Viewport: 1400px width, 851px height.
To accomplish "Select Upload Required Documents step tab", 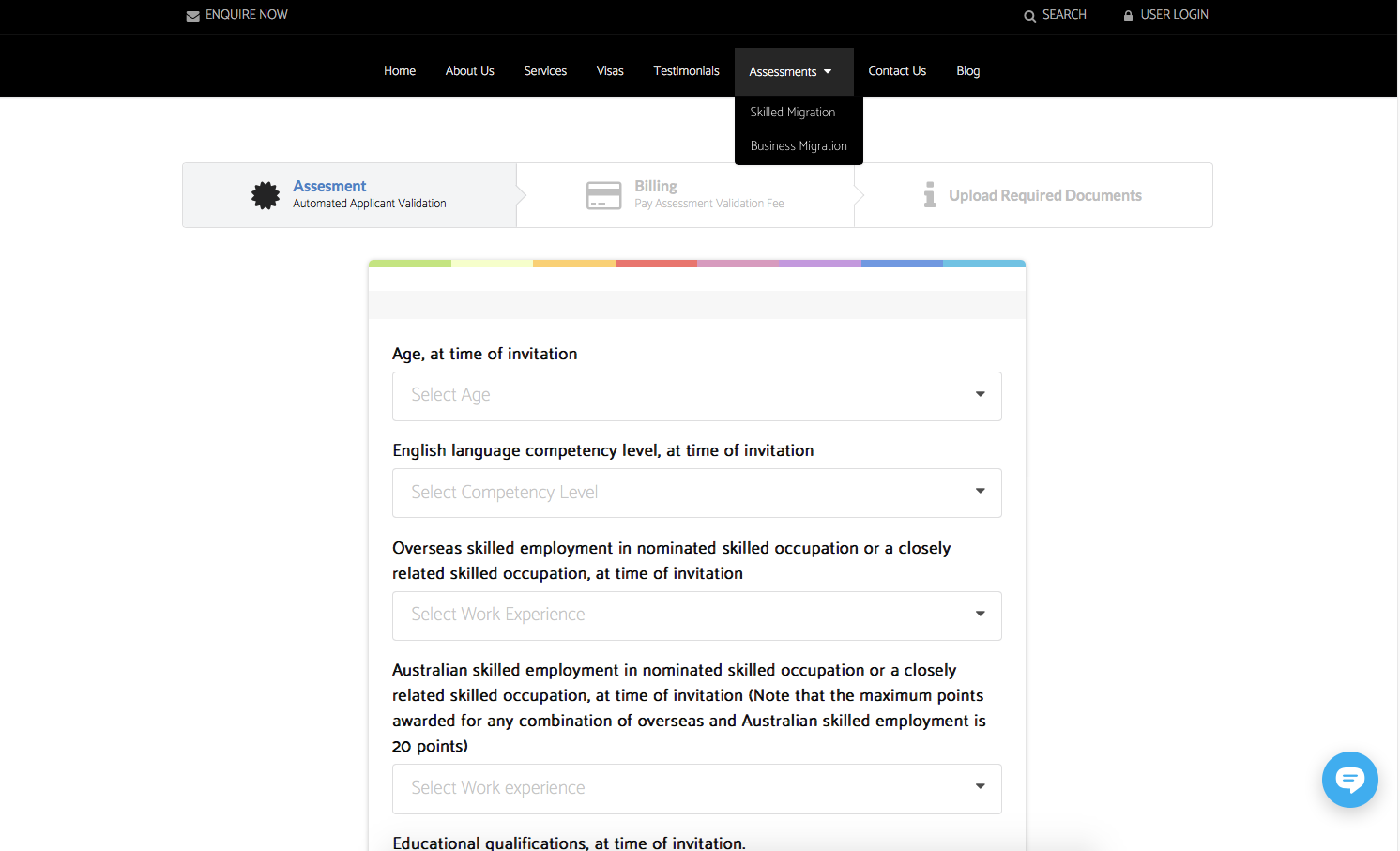I will (x=1033, y=195).
